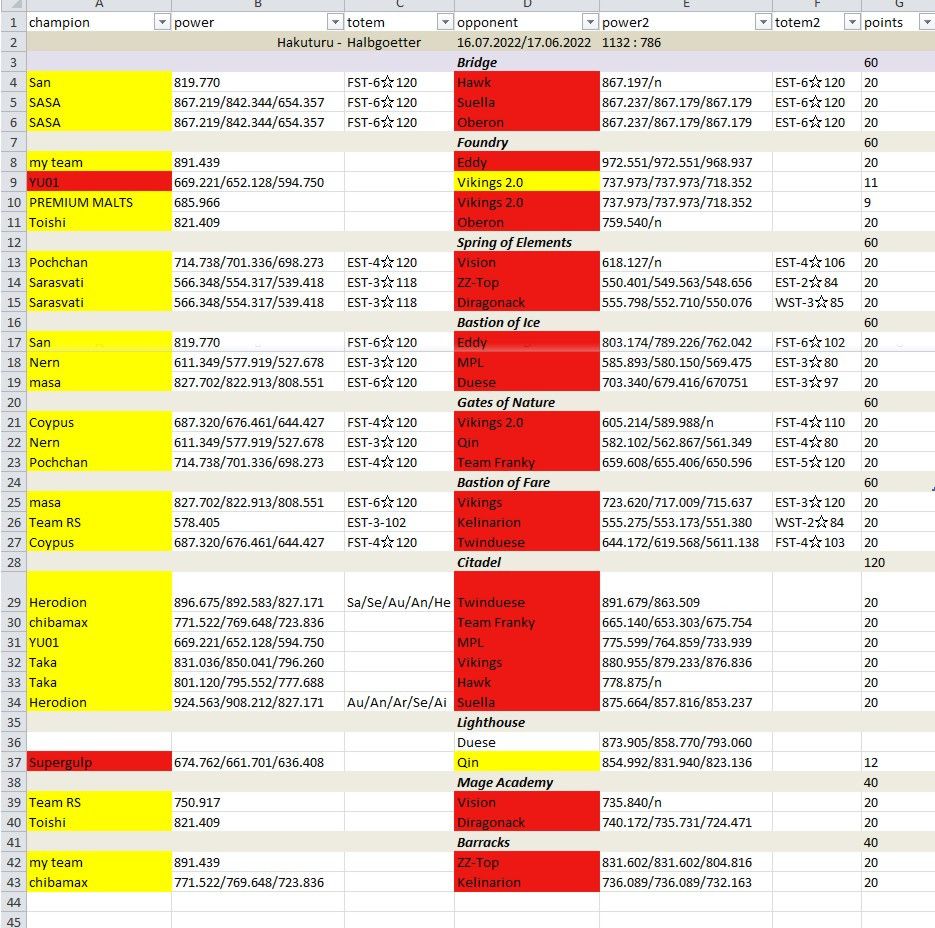Select the 'Bastion of Ice' header cell

coord(527,323)
